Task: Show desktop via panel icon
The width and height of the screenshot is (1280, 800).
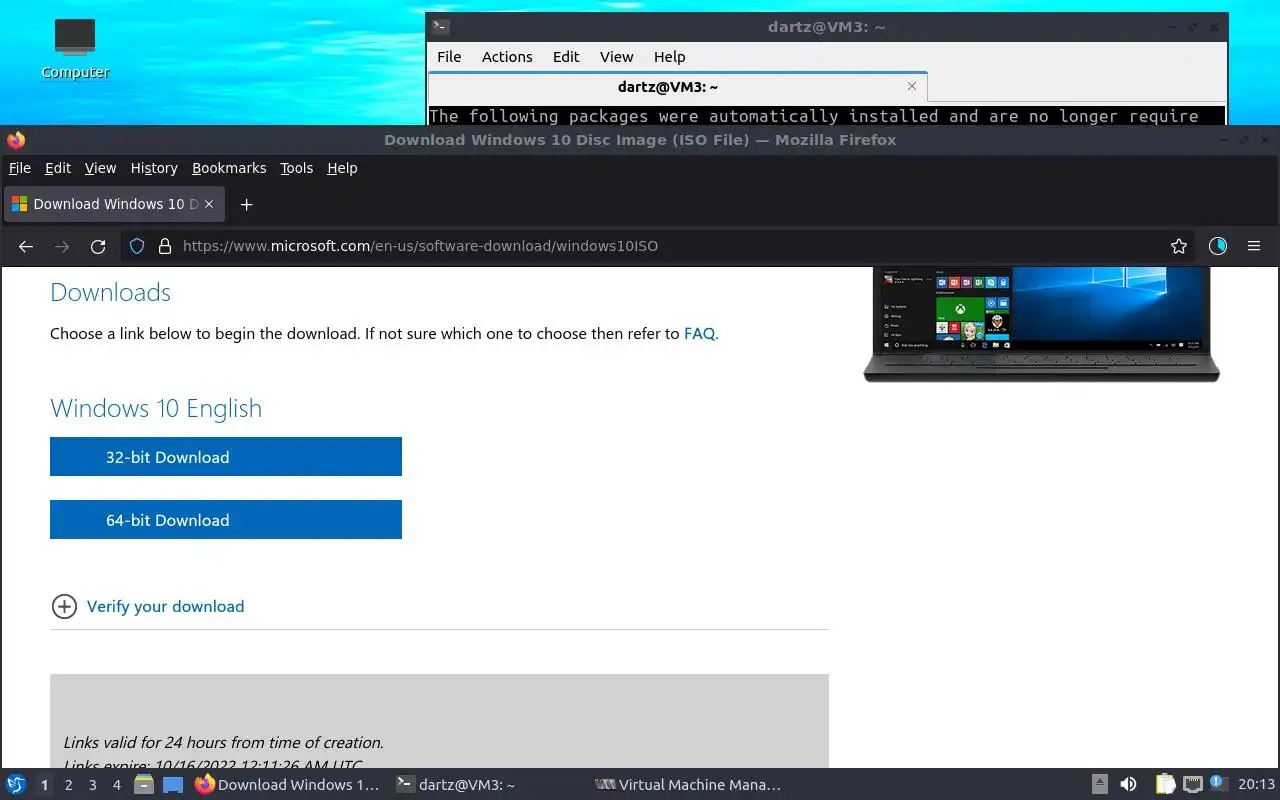Action: pyautogui.click(x=173, y=785)
